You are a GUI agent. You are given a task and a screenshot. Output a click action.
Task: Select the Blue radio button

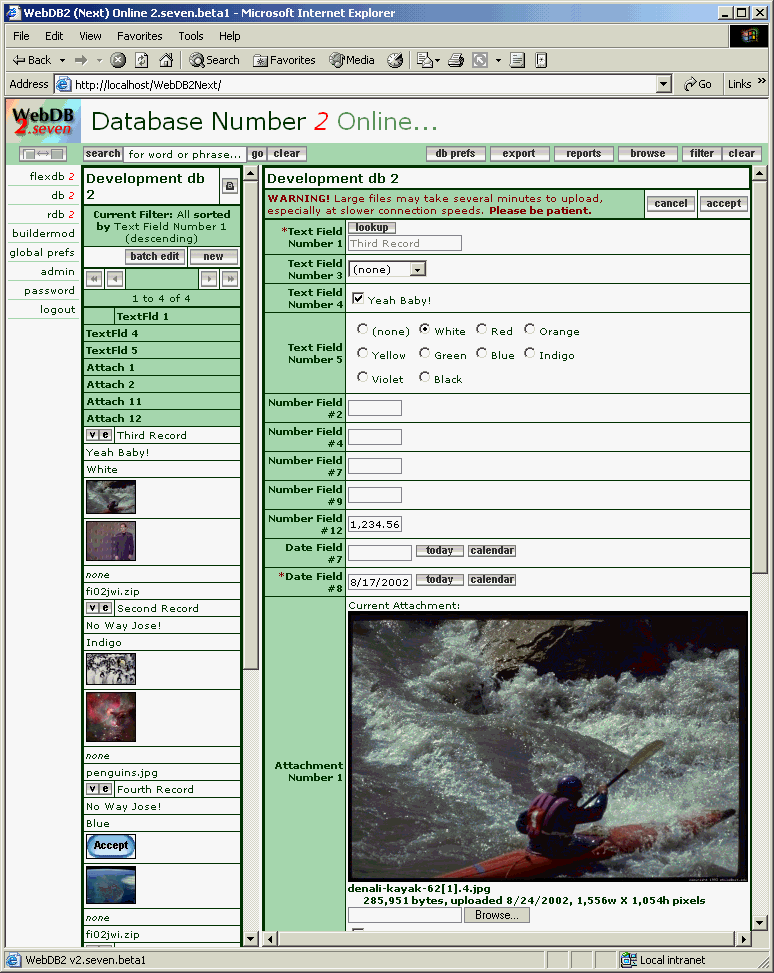pos(481,353)
